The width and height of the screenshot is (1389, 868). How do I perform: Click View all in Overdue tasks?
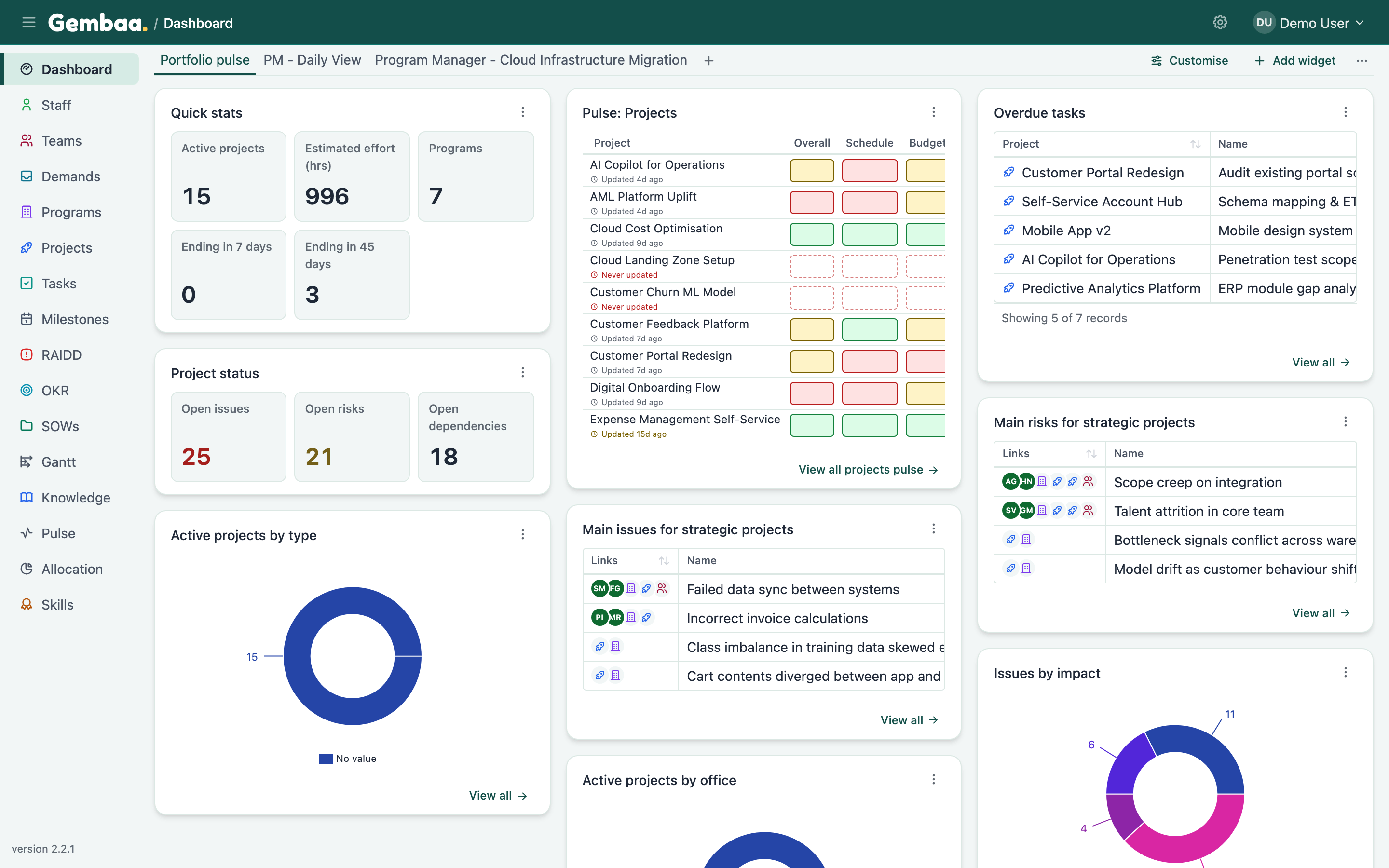(x=1321, y=362)
